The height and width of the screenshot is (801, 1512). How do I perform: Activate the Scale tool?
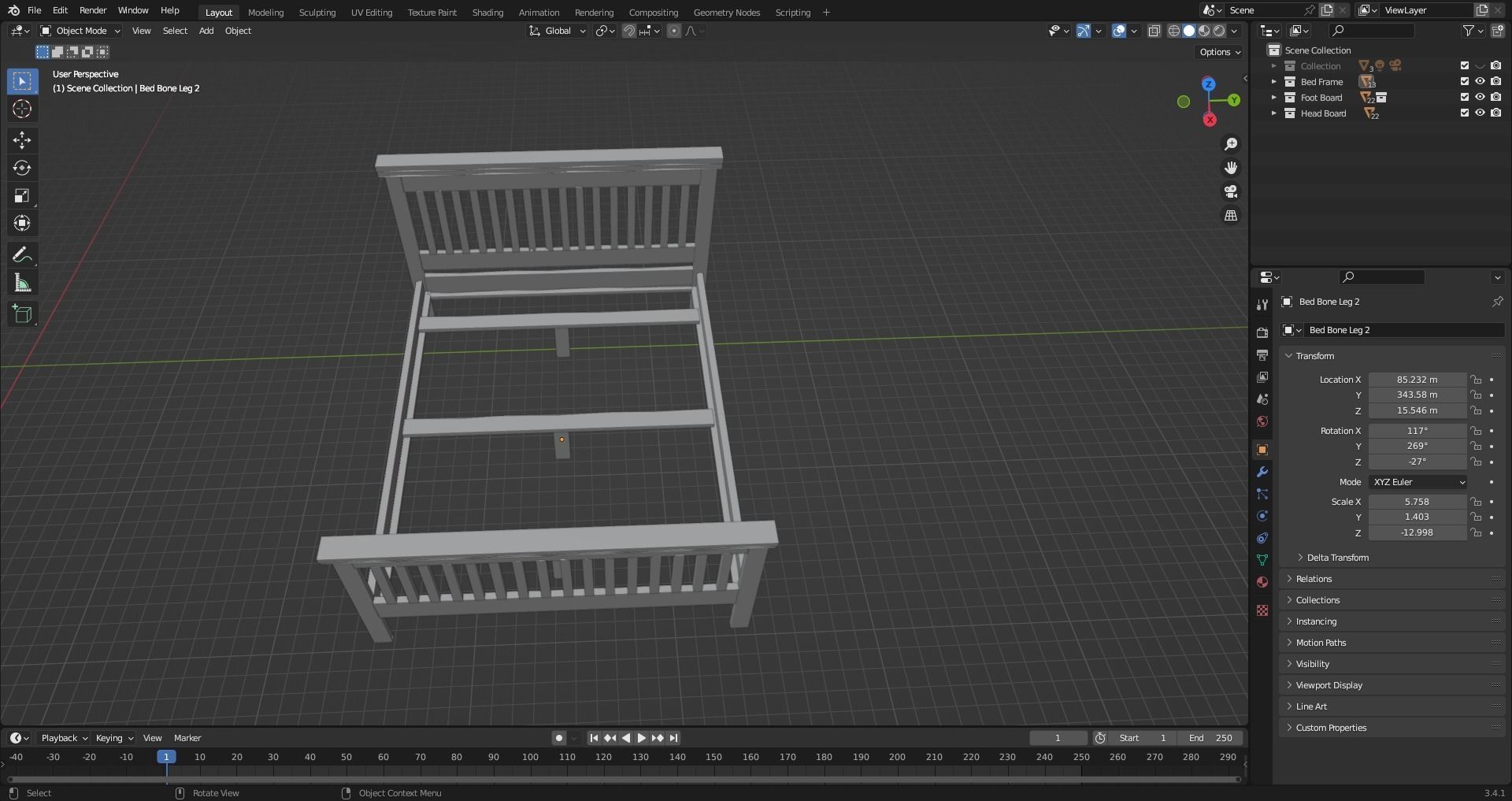22,195
